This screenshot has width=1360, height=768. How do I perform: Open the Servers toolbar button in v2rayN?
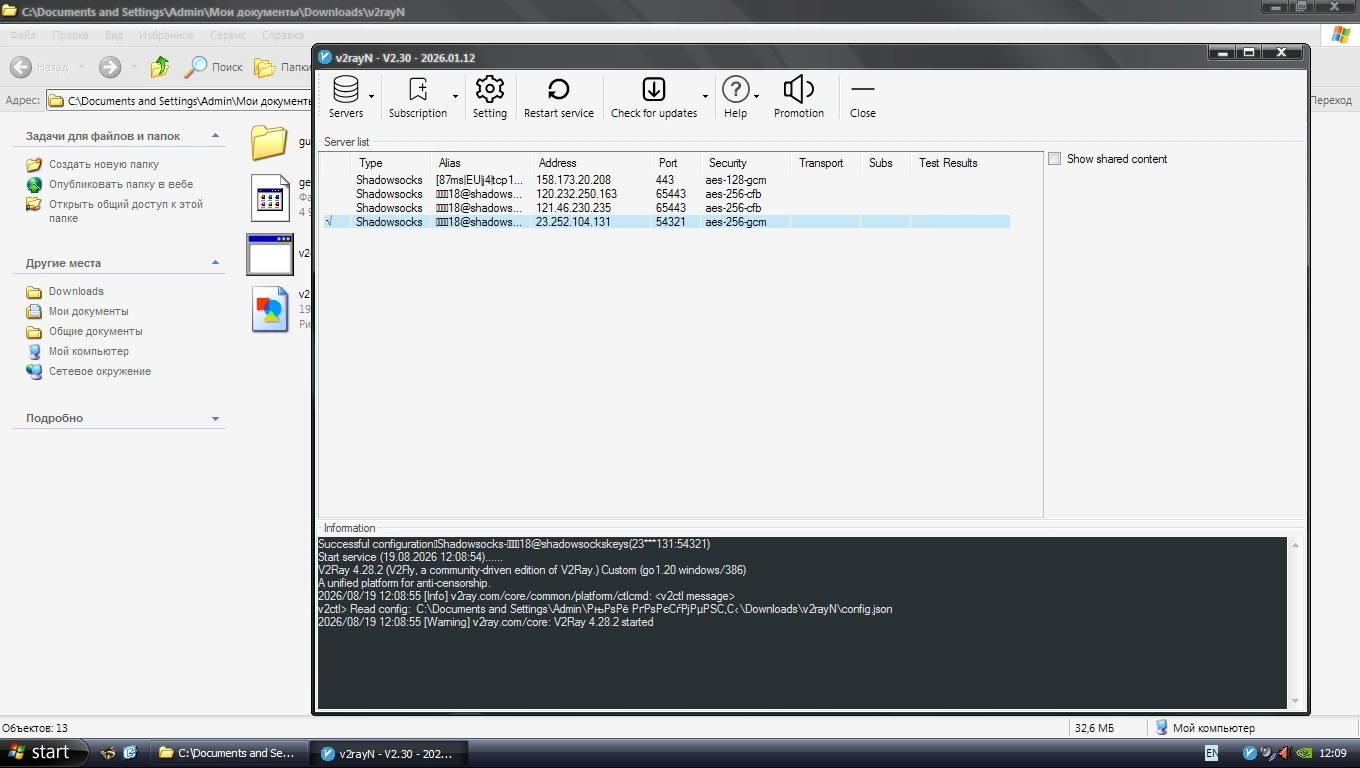click(x=346, y=97)
